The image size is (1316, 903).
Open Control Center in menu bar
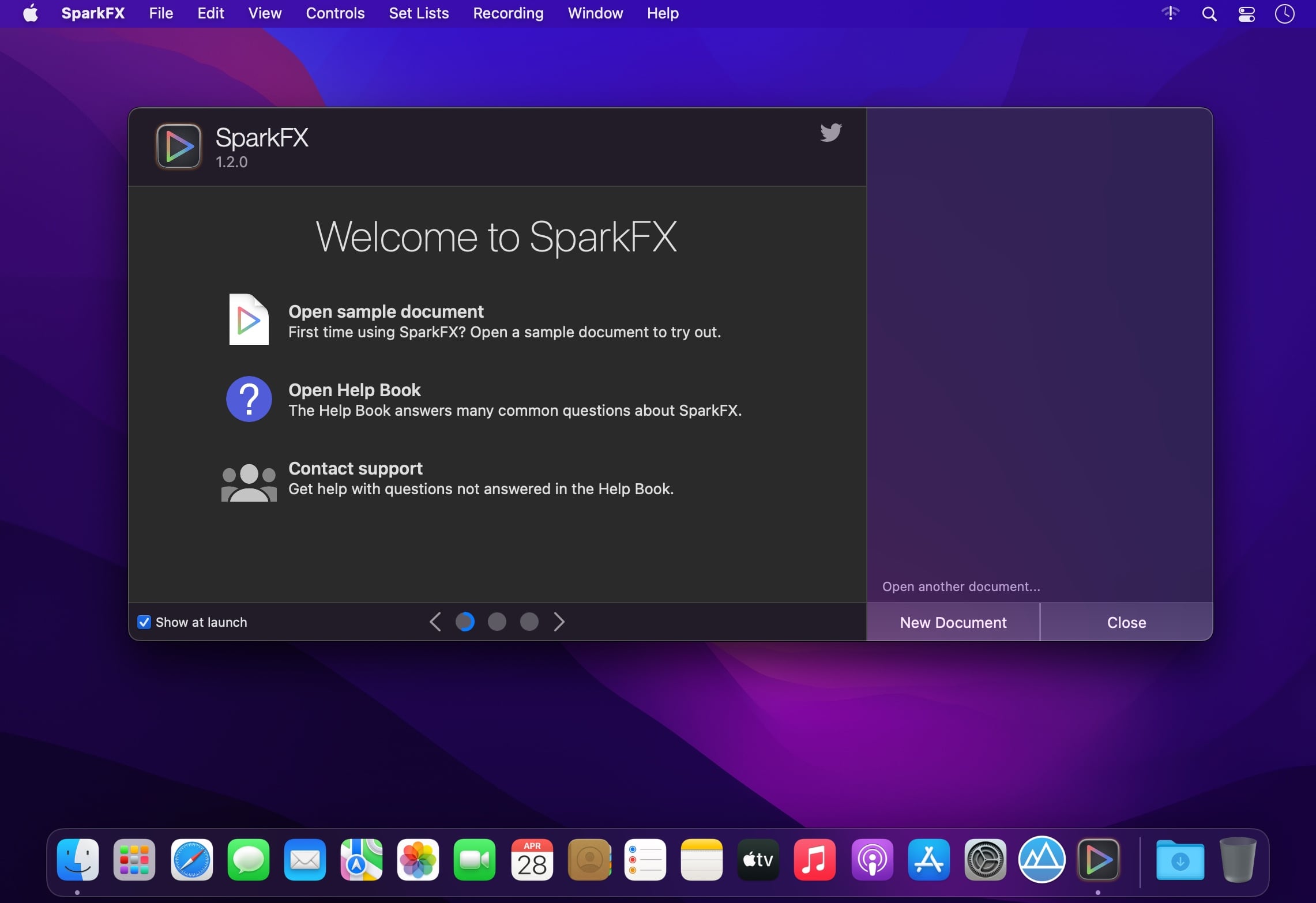pos(1247,14)
